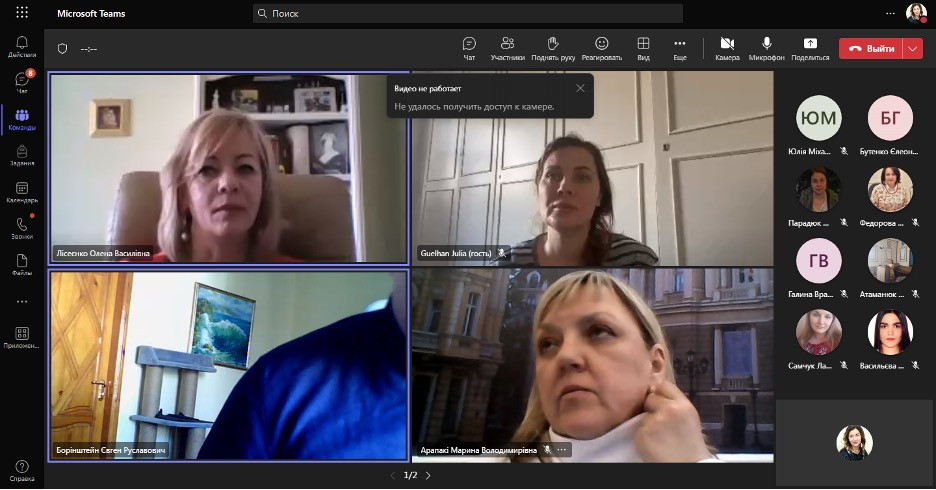
Task: Select Лісенко Олена Василівна video tile
Action: click(x=229, y=168)
